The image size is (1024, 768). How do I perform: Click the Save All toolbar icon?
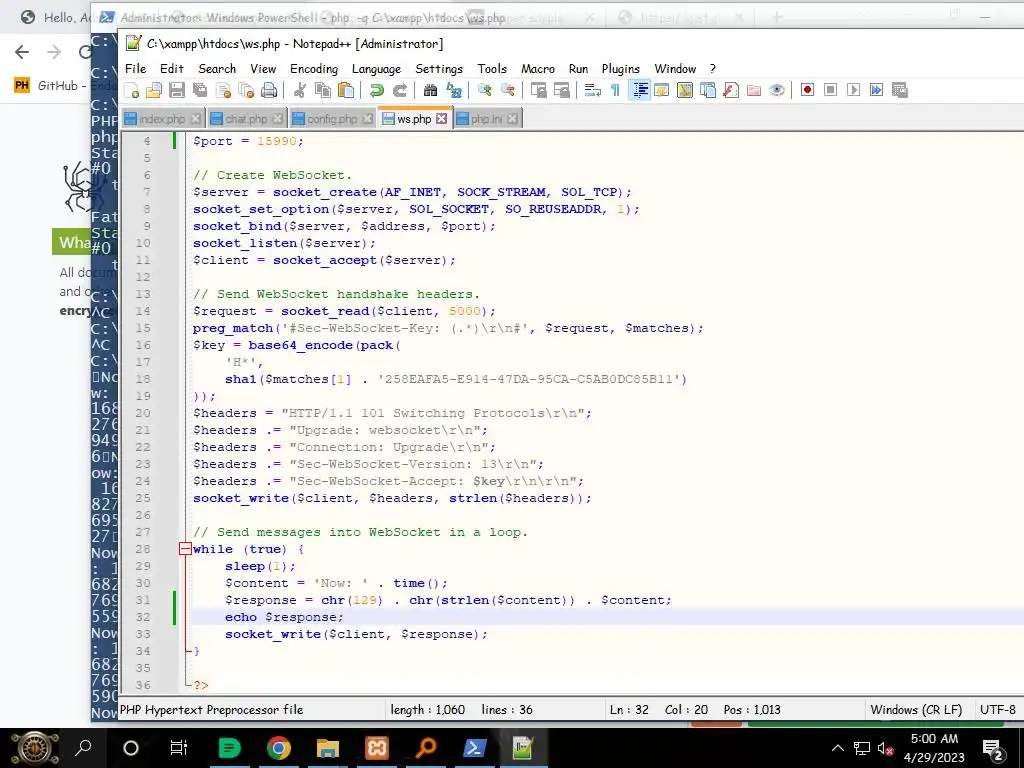click(200, 90)
